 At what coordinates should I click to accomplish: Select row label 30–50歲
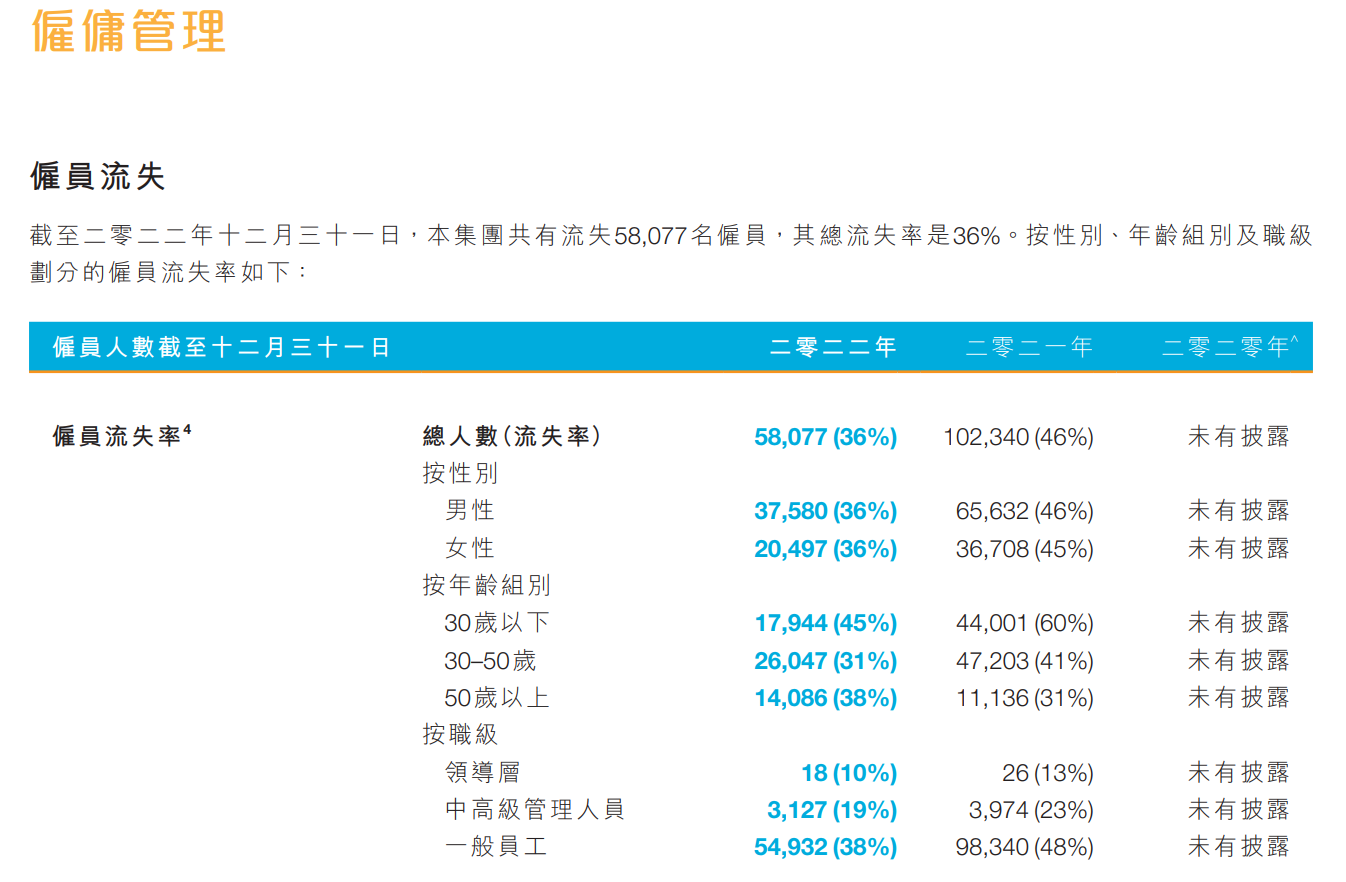tap(490, 661)
